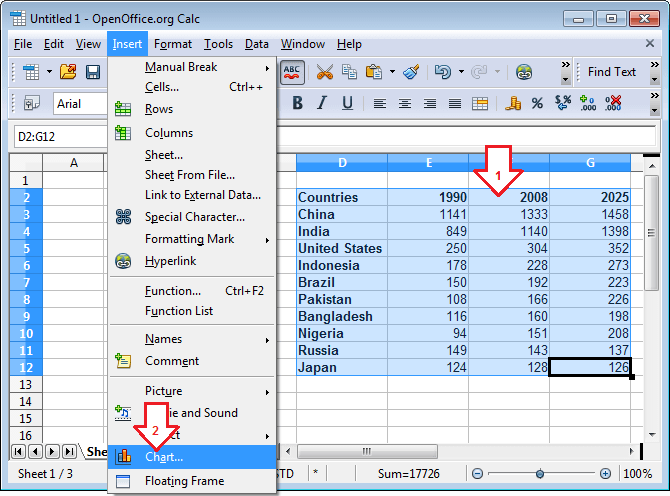The image size is (670, 496).
Task: Click the Delete Decimal Place icon
Action: pos(613,103)
